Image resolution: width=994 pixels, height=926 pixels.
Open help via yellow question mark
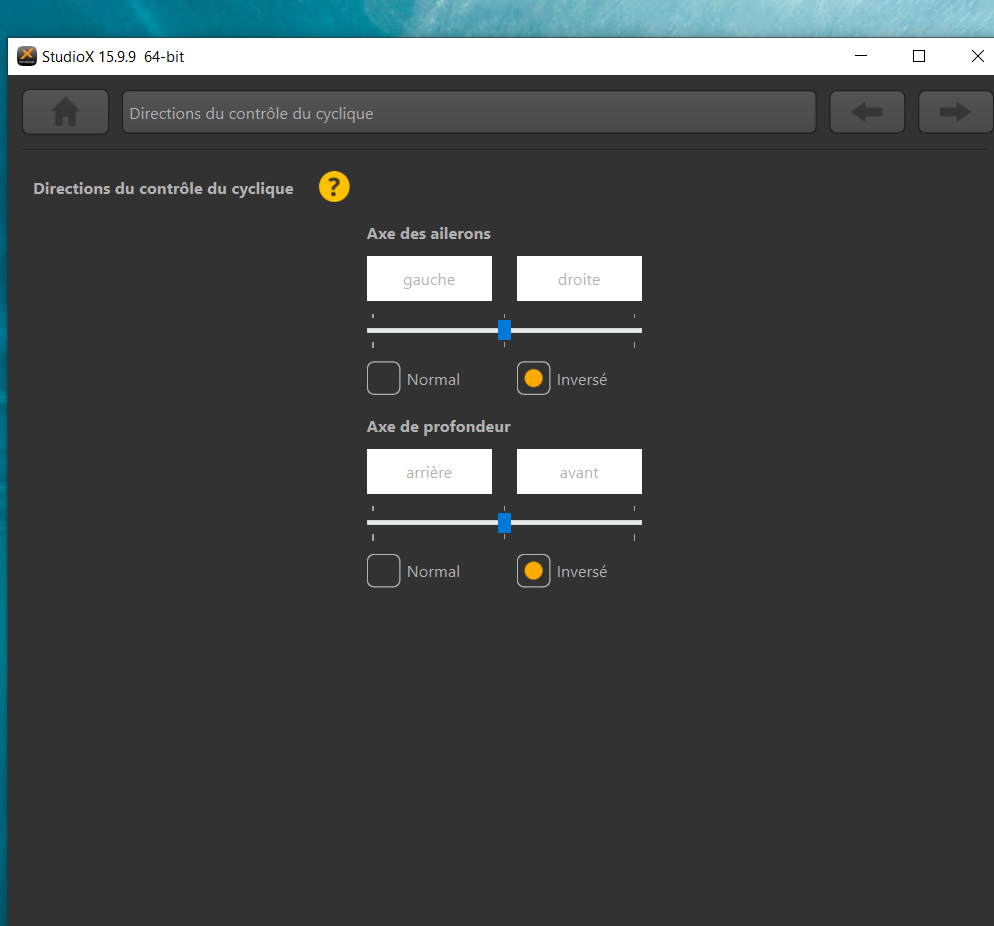(334, 187)
